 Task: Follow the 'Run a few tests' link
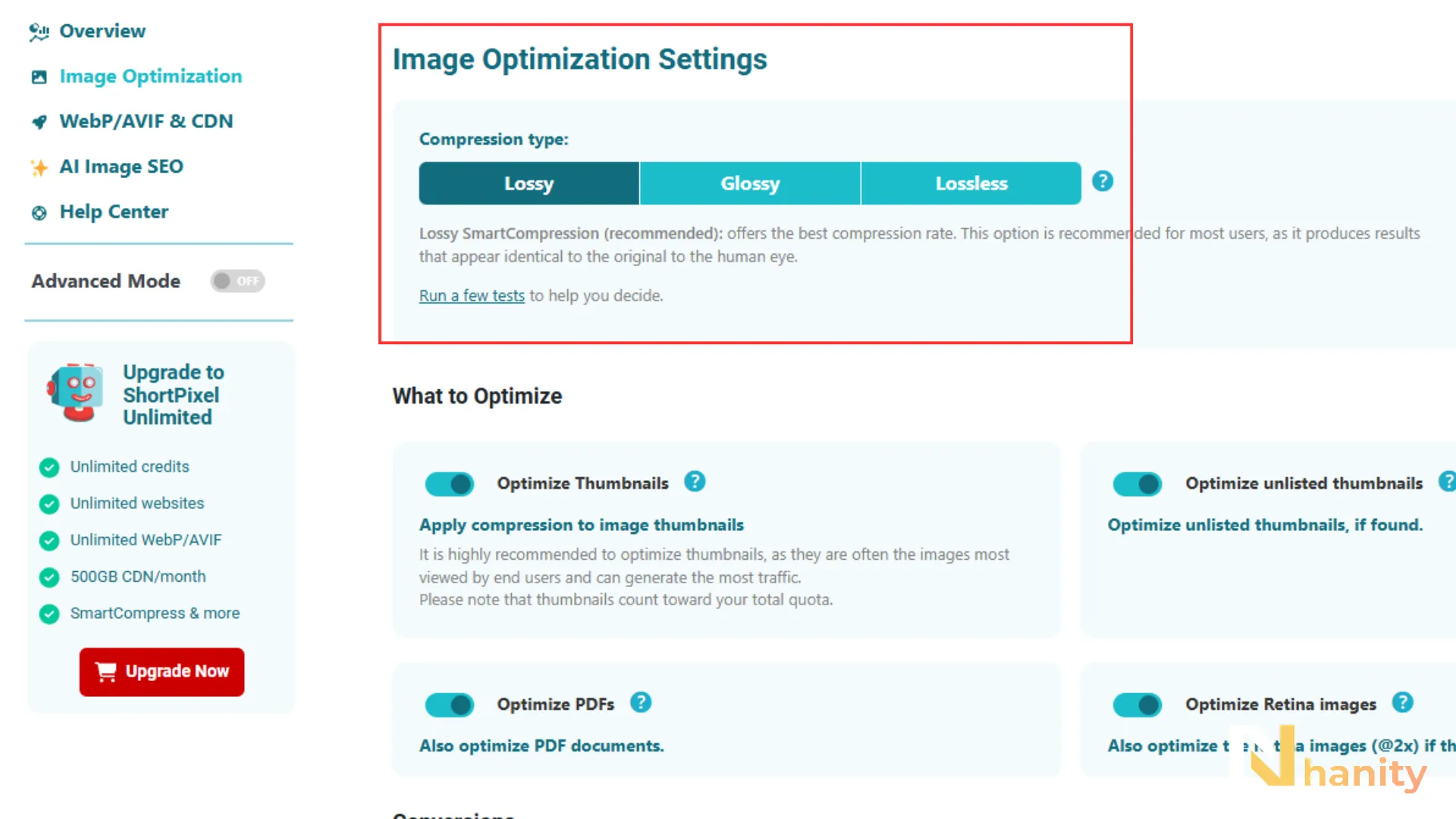[472, 296]
